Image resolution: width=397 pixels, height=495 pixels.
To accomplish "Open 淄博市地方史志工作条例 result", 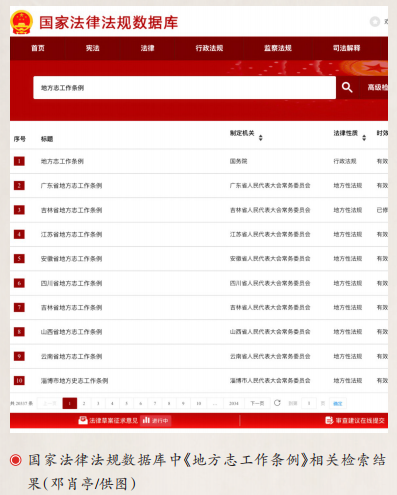I will click(74, 381).
